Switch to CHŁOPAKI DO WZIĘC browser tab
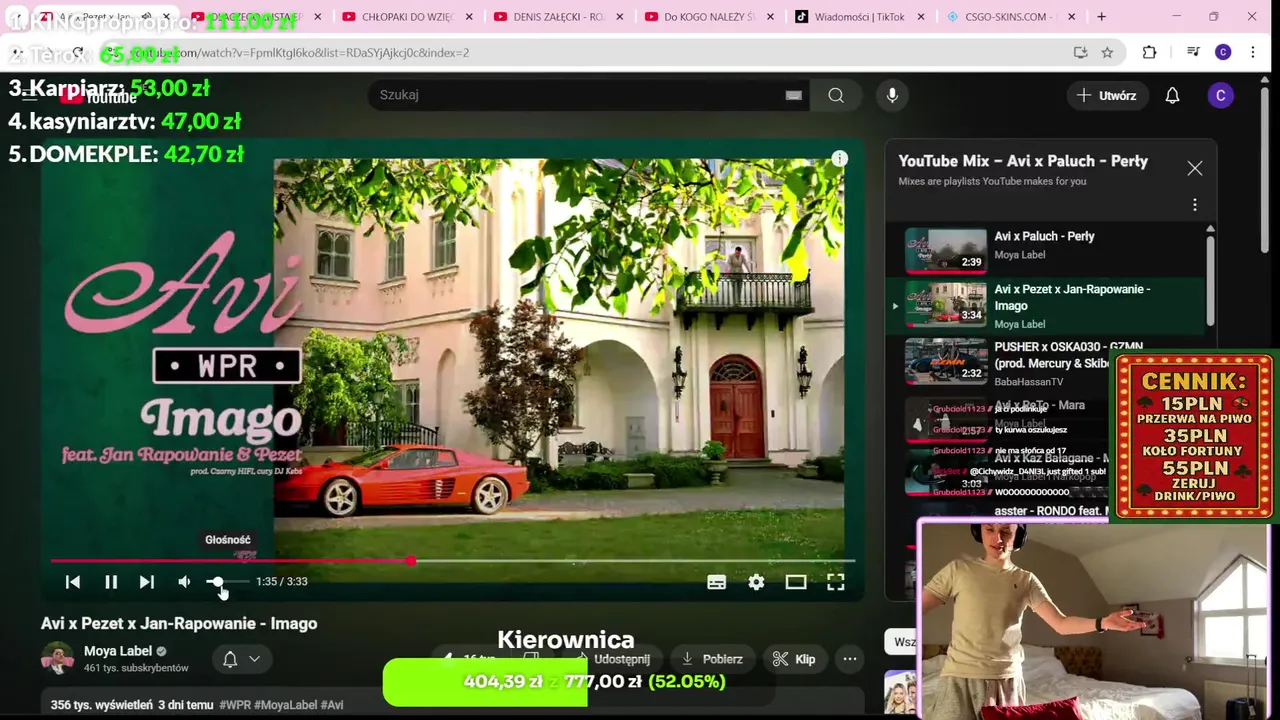 407,17
